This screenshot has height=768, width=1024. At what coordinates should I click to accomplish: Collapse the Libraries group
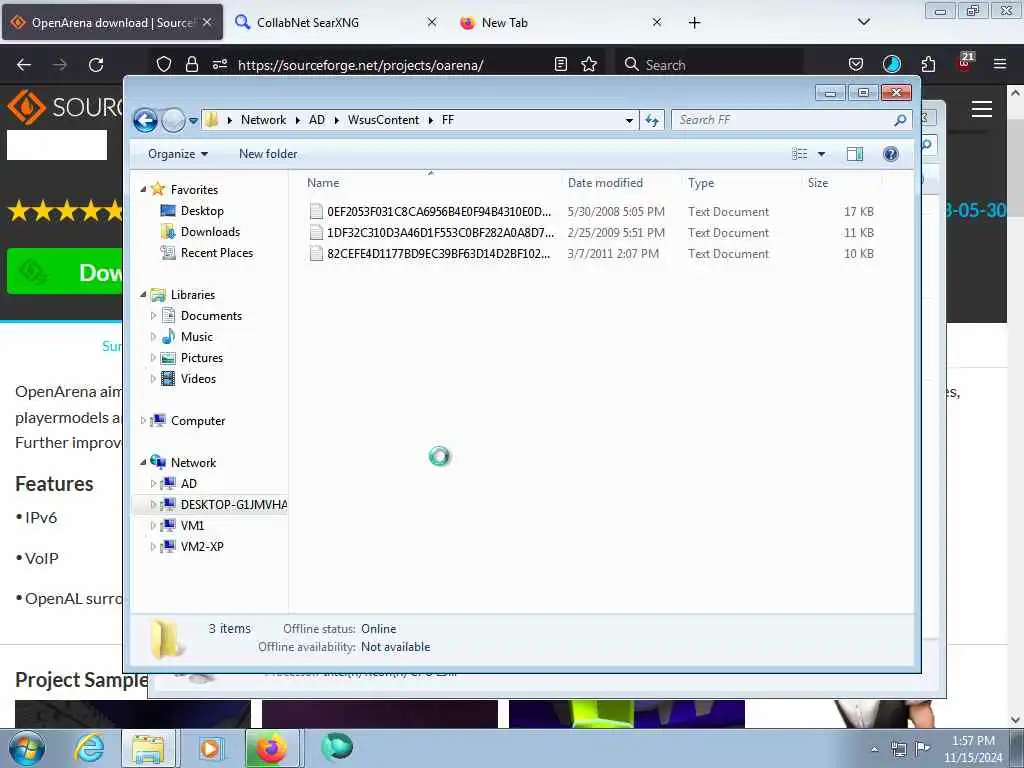tap(143, 295)
